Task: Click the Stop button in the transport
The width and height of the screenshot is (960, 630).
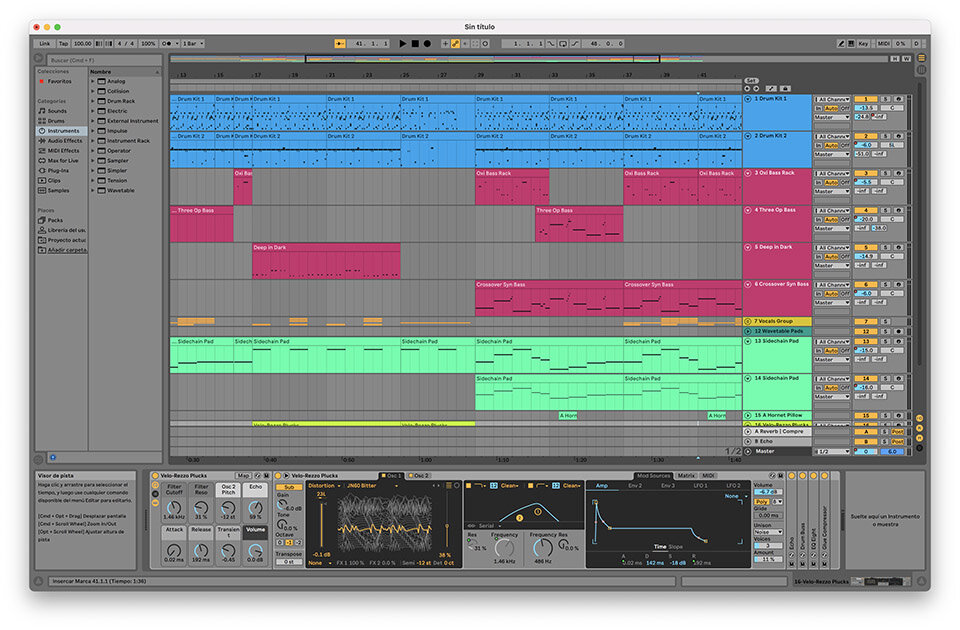Action: click(415, 44)
